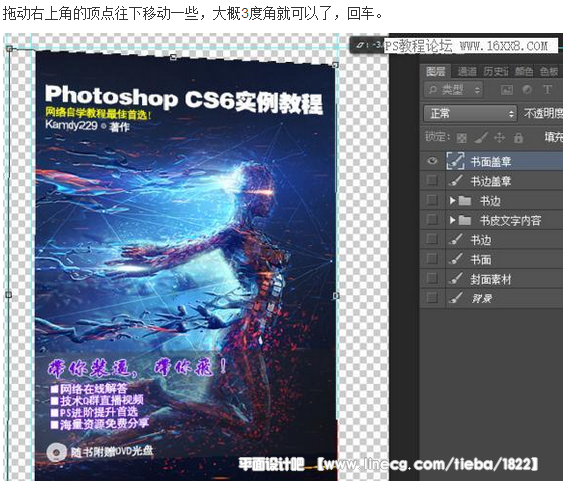
Task: Click the DVD disc icon on cover
Action: [57, 453]
